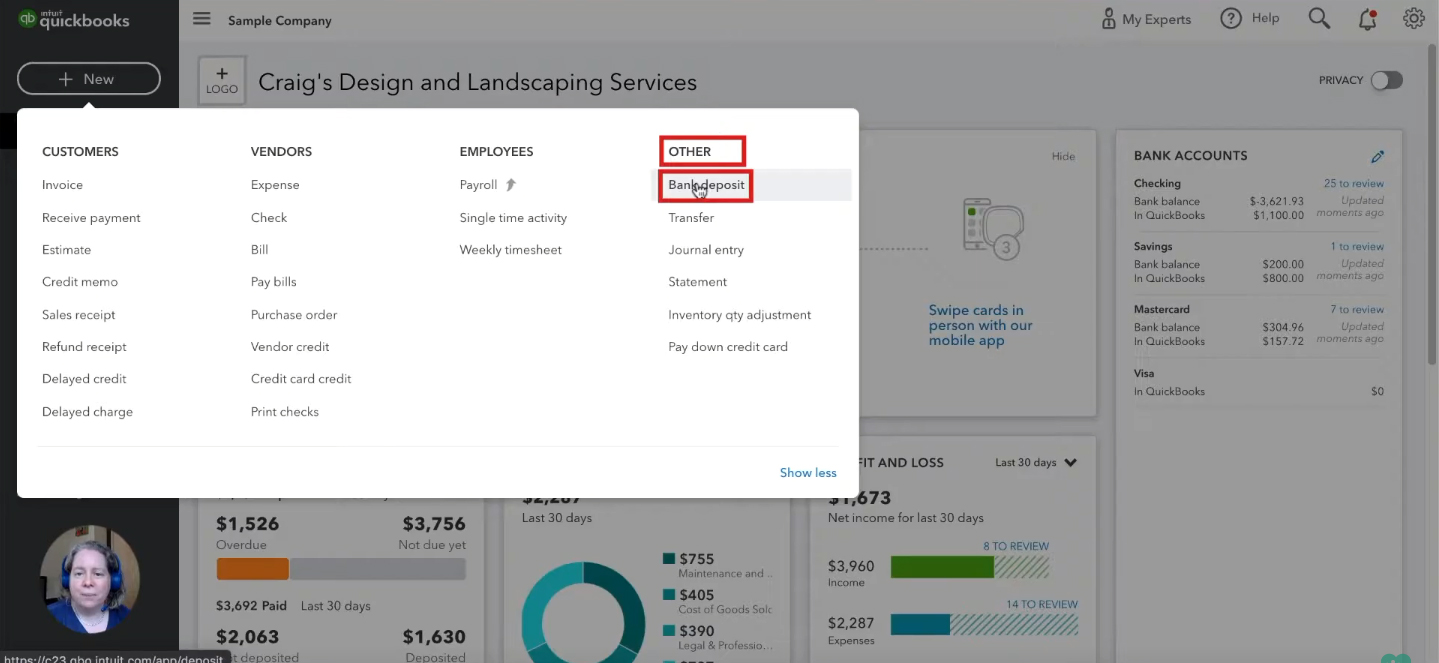Open Checking 25 to review link
Screen dimensions: 1439x663
pos(1354,184)
